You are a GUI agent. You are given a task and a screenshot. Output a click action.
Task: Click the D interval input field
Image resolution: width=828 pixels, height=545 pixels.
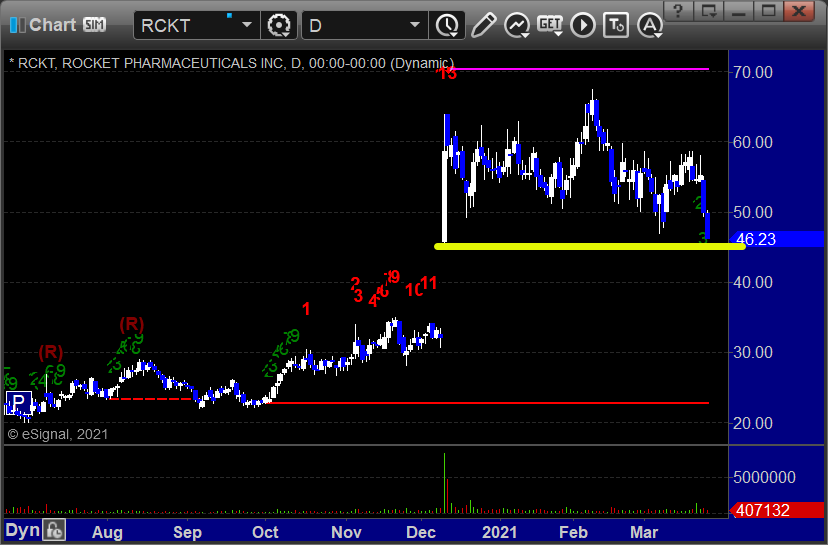click(354, 25)
